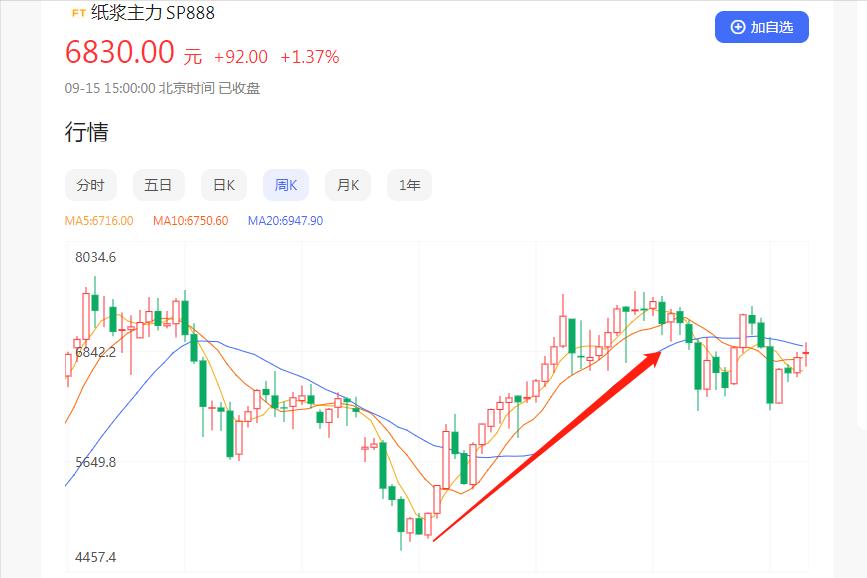
Task: Select the 五日 chart tab
Action: tap(158, 185)
